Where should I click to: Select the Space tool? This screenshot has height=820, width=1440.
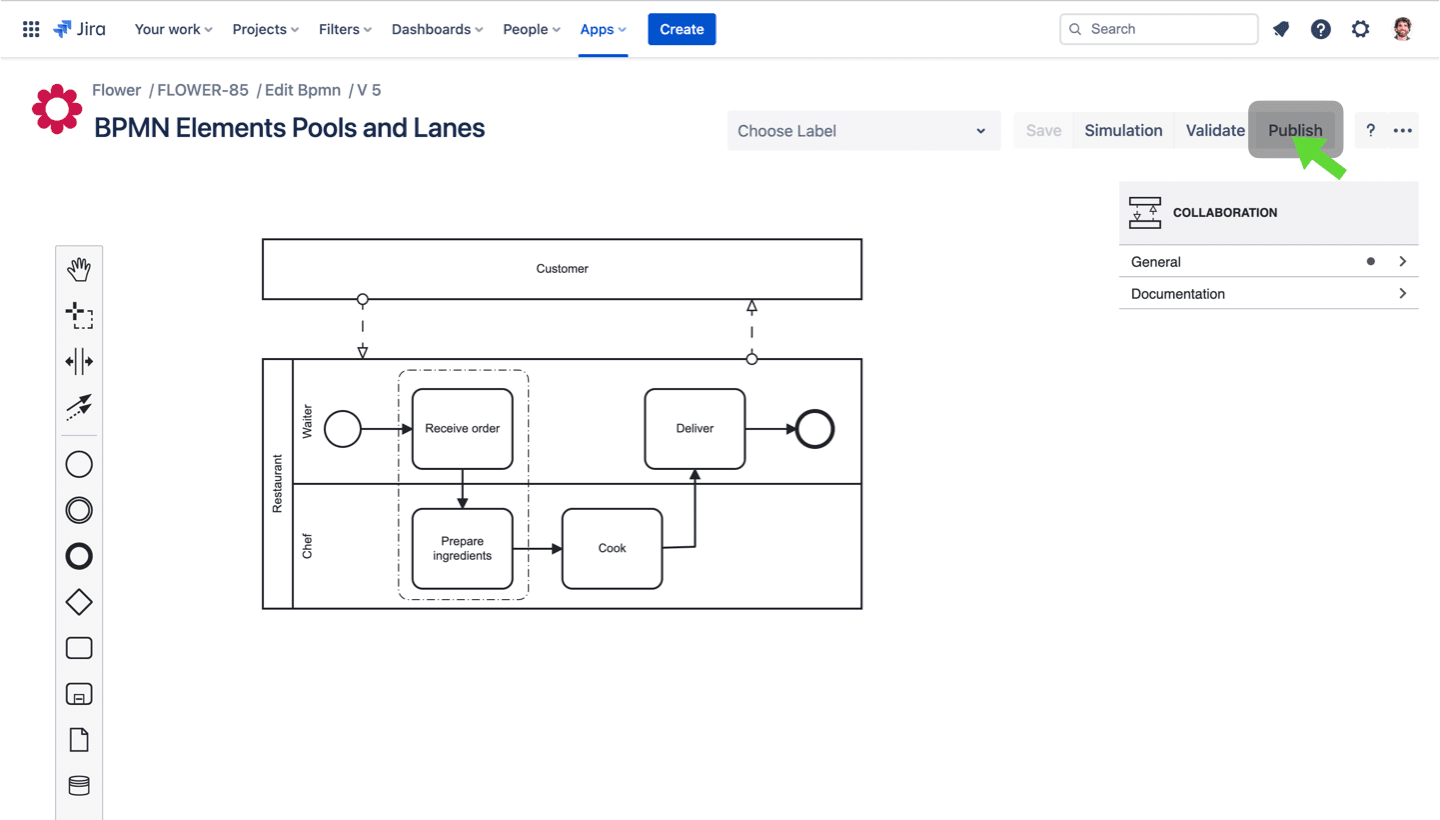(x=79, y=361)
